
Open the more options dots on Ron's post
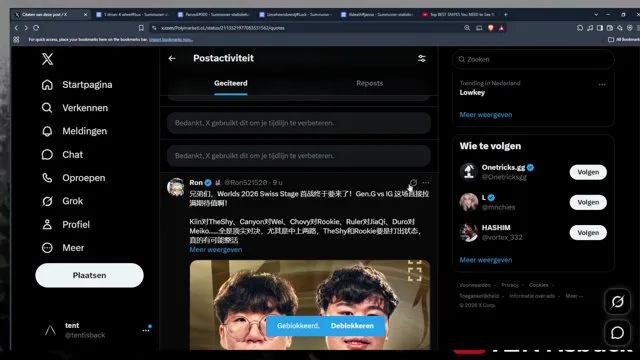tap(426, 182)
